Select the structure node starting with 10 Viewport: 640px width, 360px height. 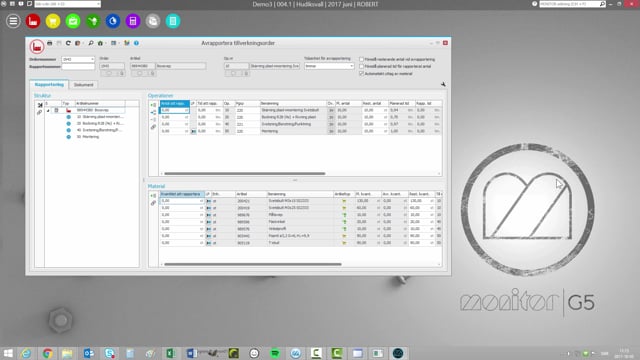click(x=99, y=117)
